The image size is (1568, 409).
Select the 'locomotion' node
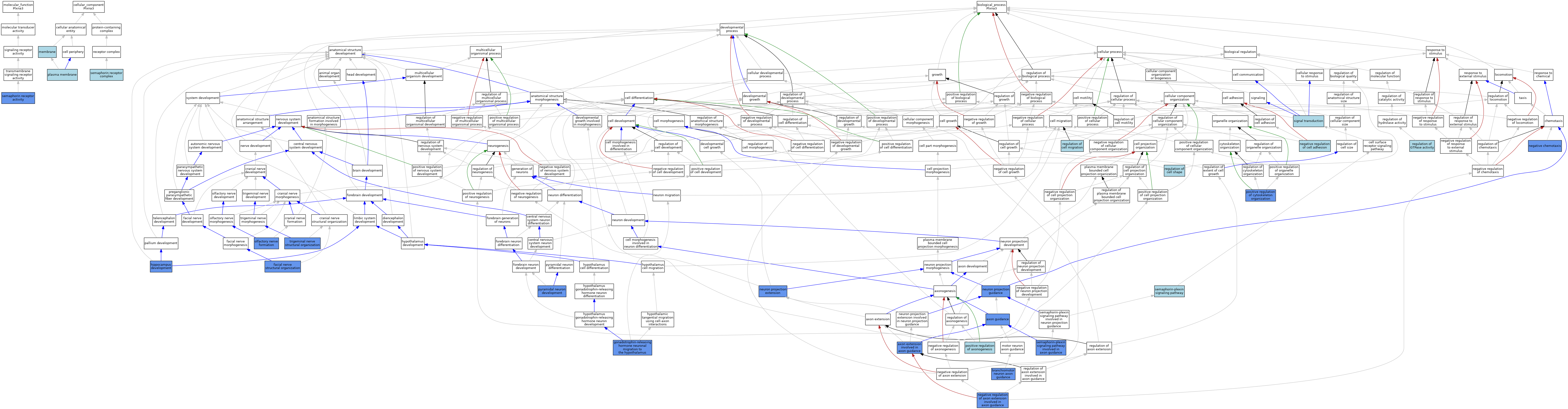click(x=1504, y=75)
